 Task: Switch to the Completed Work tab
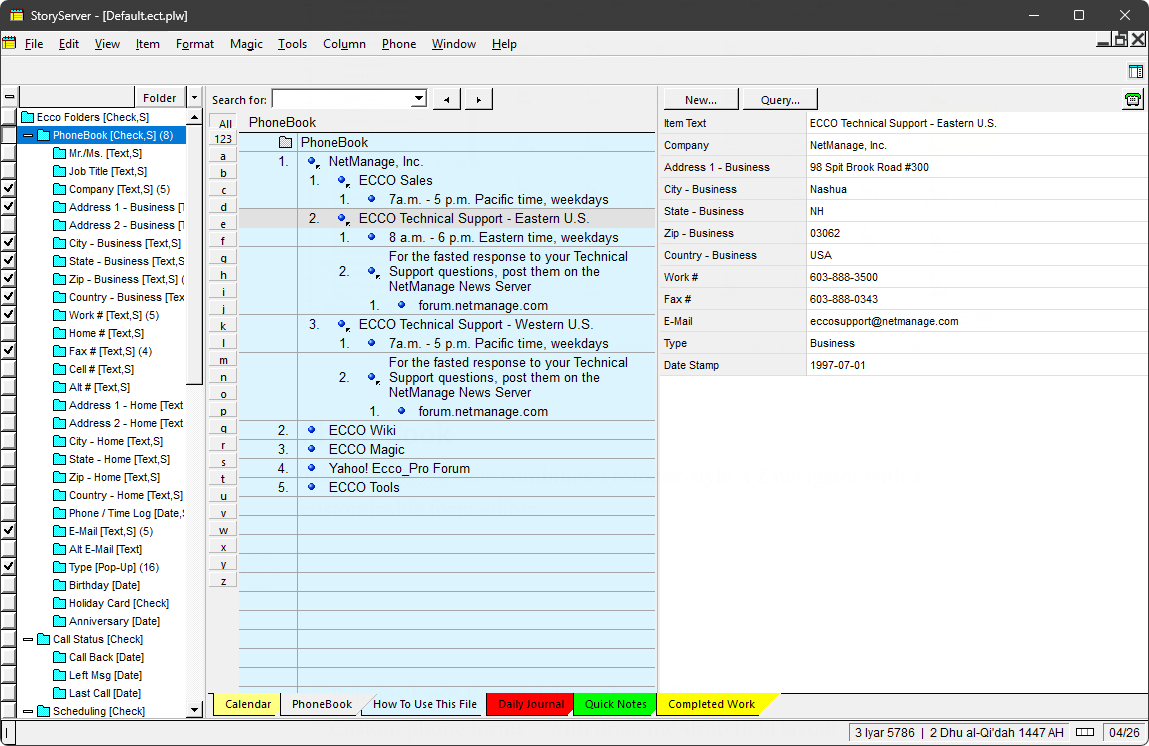click(712, 704)
